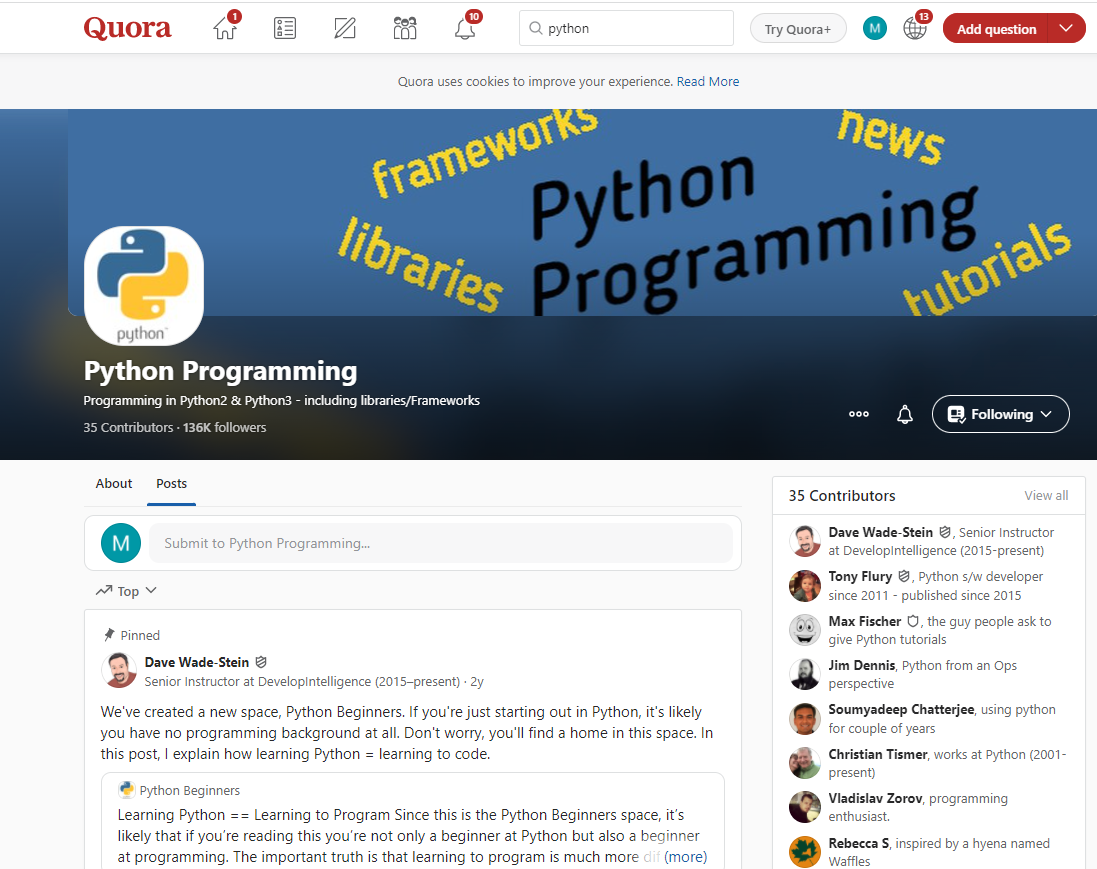
Task: Open the Answer pencil icon
Action: click(345, 29)
